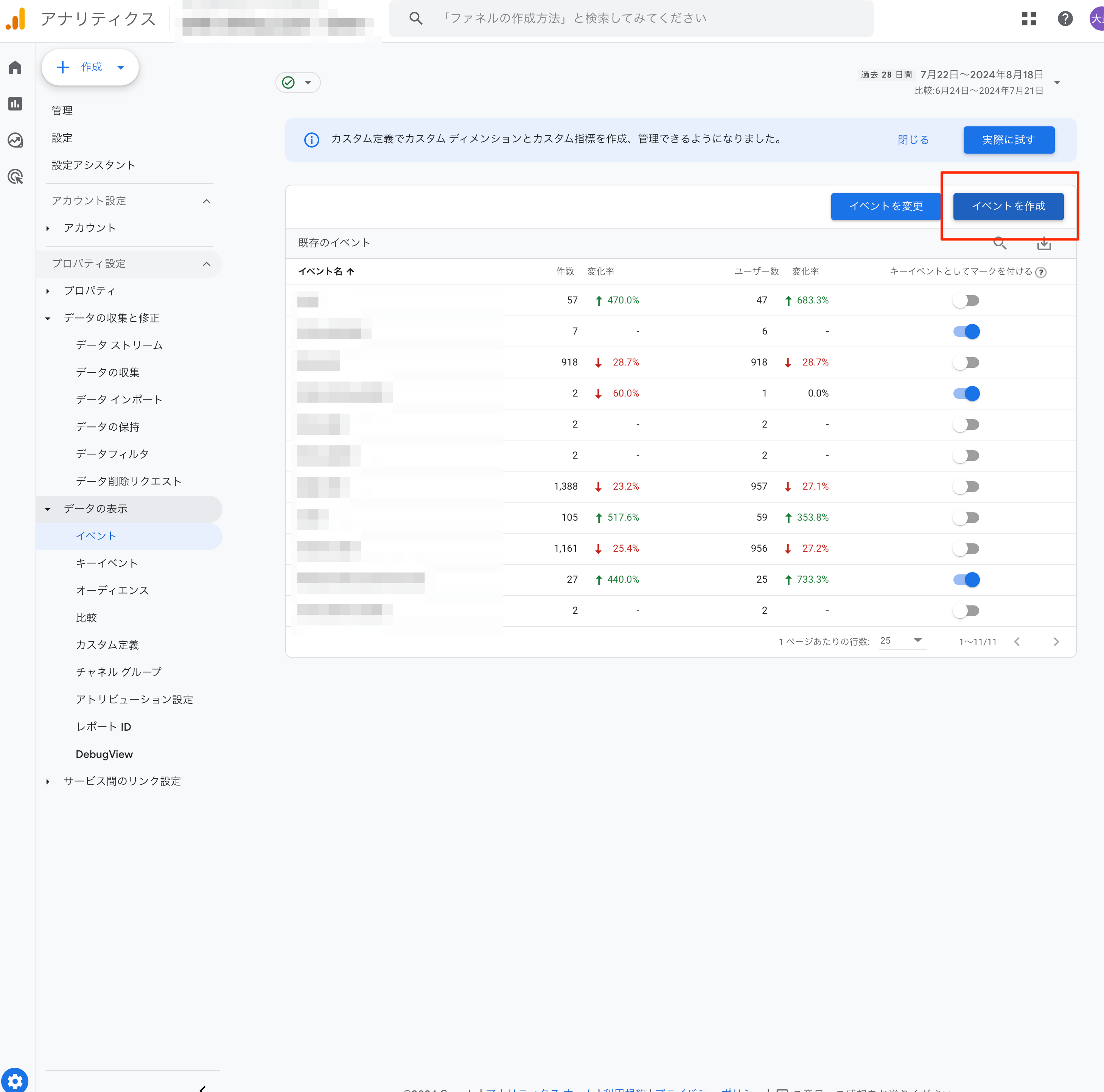Open 設定アシスタント in the sidebar
This screenshot has width=1104, height=1092.
tap(93, 165)
